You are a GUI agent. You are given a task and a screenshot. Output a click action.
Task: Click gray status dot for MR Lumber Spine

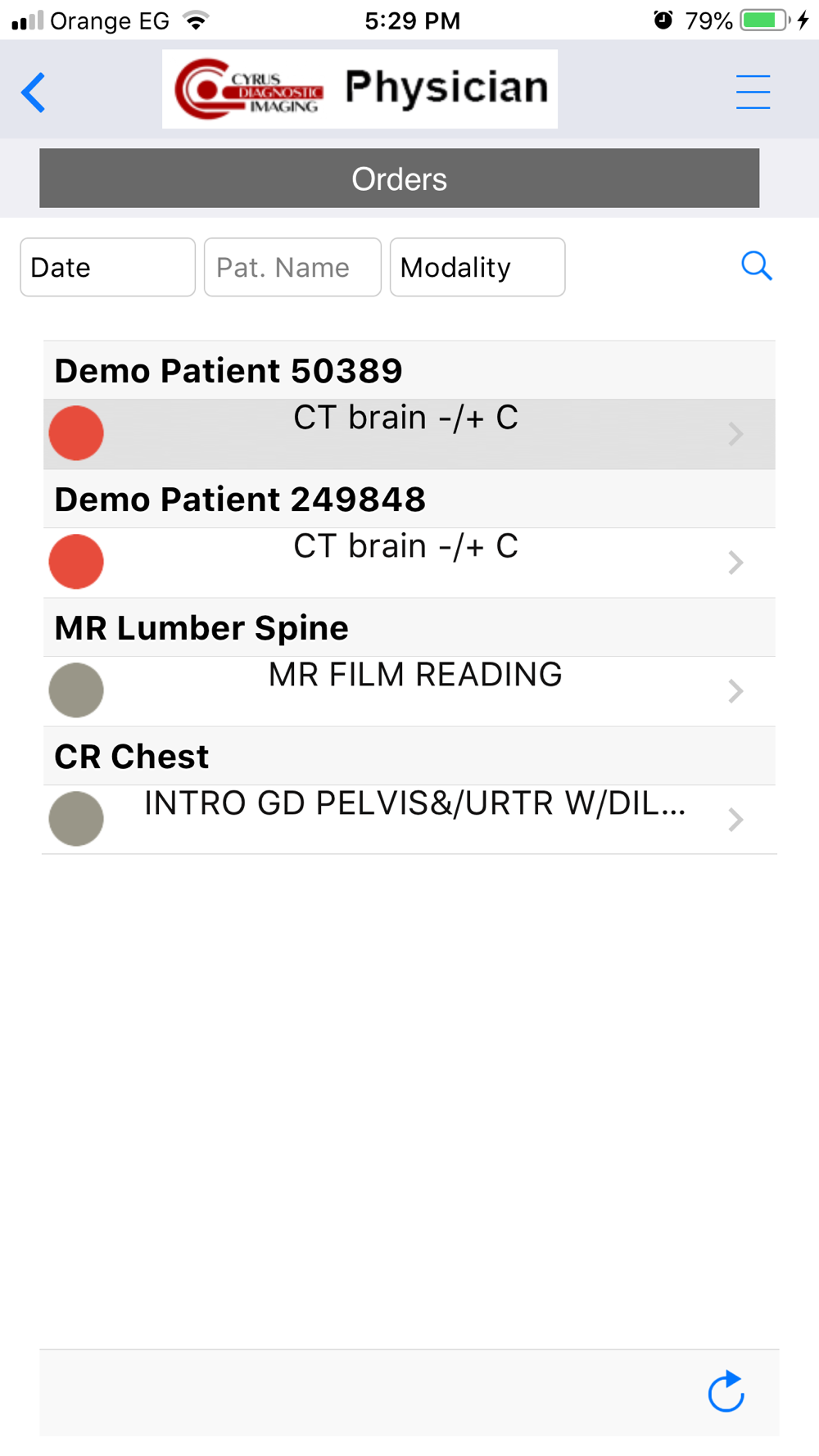tap(76, 690)
